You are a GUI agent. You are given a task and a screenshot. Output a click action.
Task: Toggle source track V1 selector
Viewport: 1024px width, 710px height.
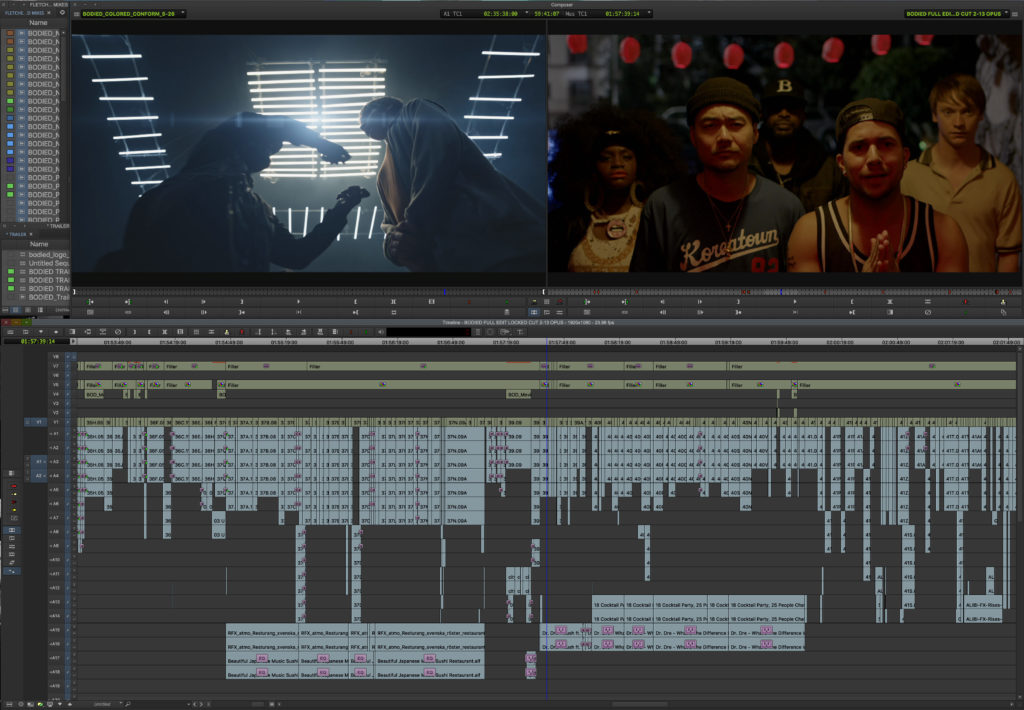(39, 422)
